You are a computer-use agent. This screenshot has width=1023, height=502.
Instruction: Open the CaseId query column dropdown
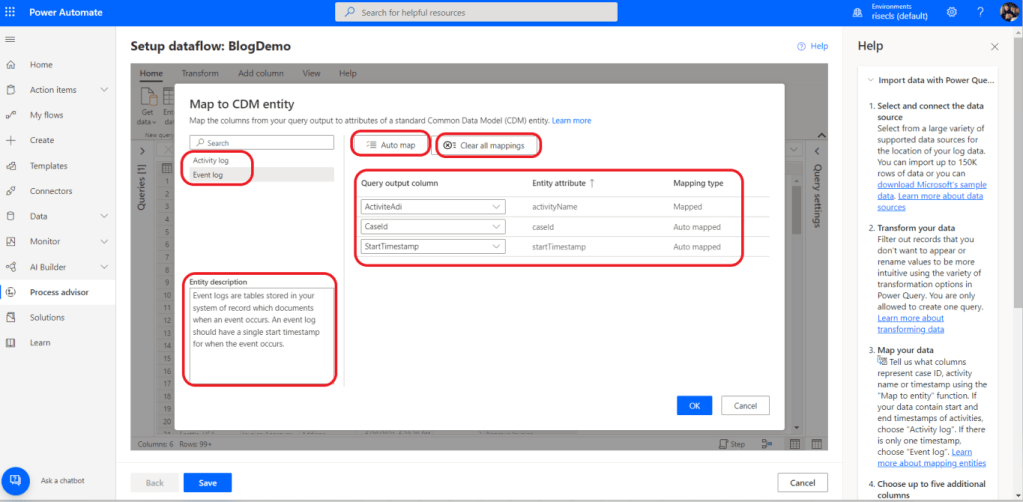pyautogui.click(x=497, y=227)
